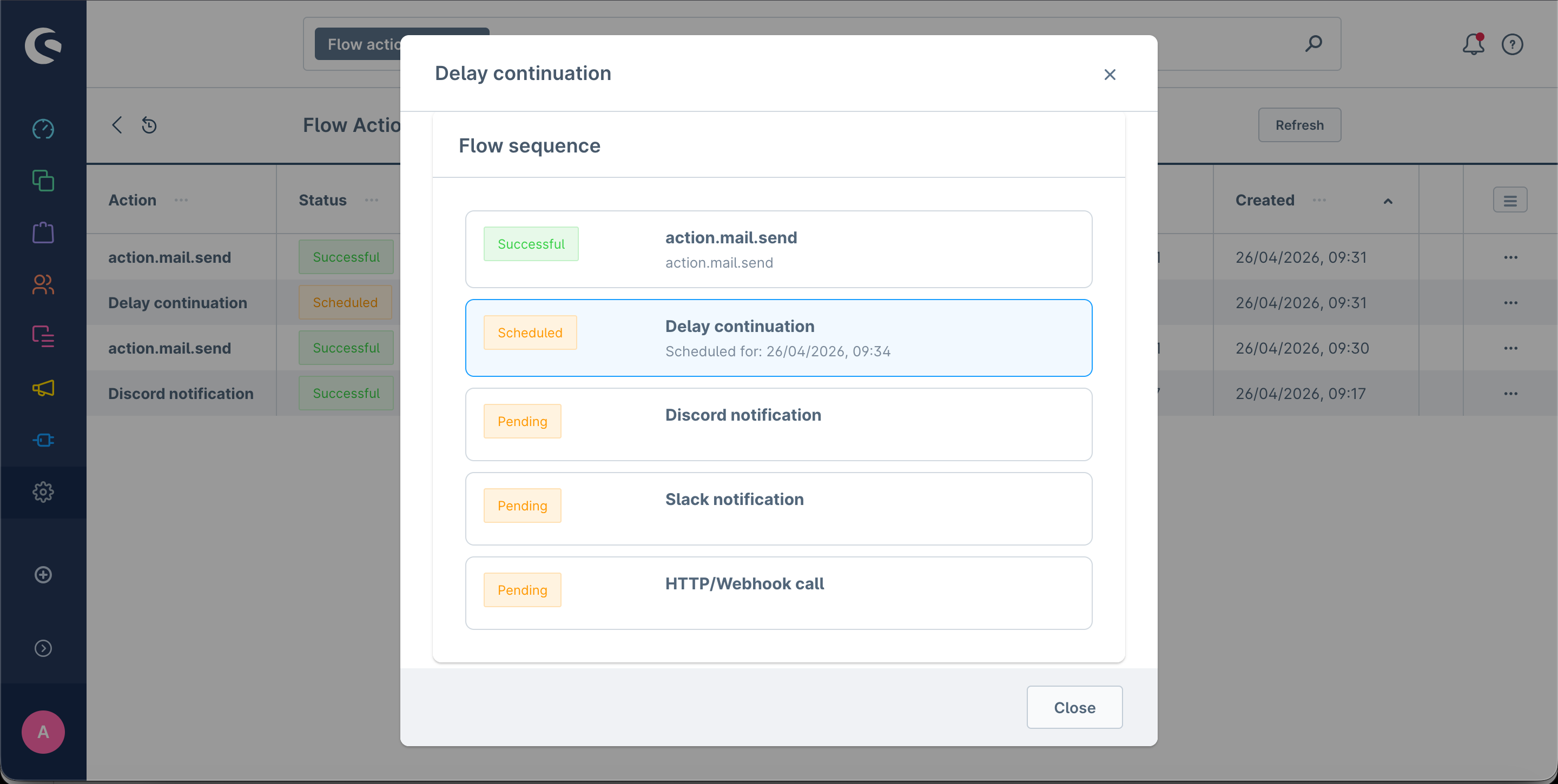This screenshot has height=784, width=1558.
Task: Open the Content layout icon in sidebar
Action: point(43,336)
